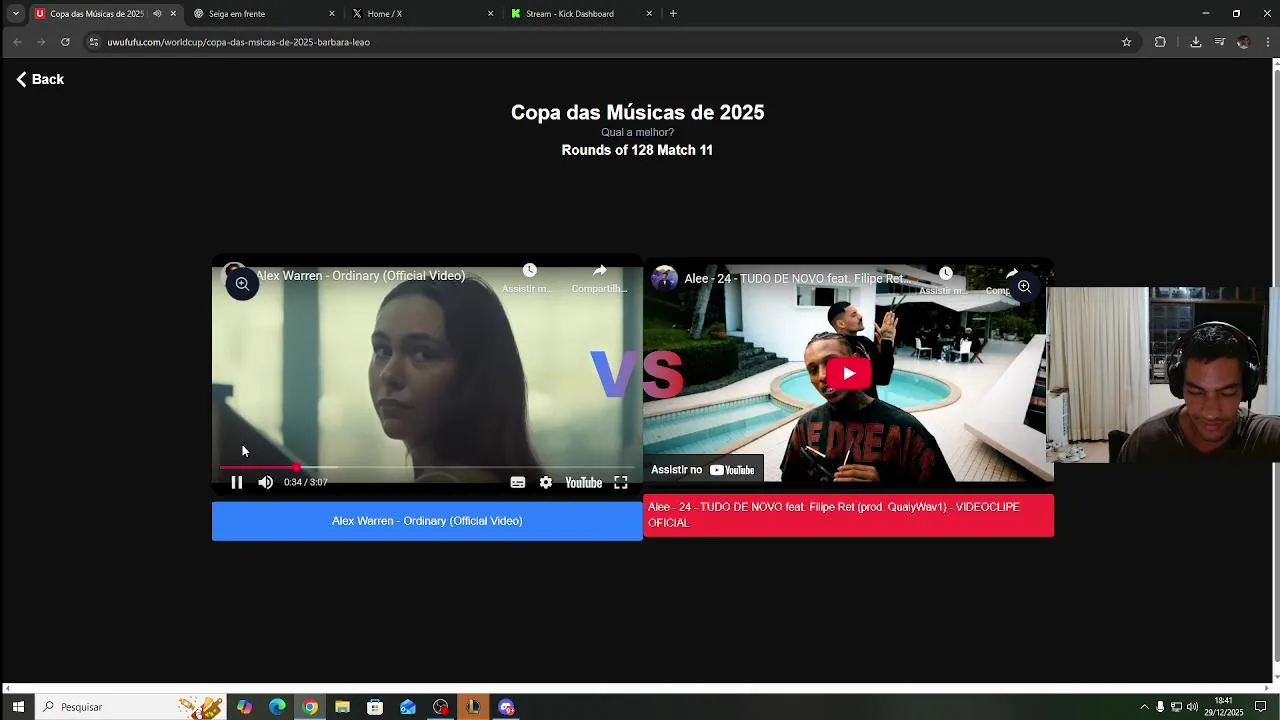Open Discord from taskbar

(506, 707)
